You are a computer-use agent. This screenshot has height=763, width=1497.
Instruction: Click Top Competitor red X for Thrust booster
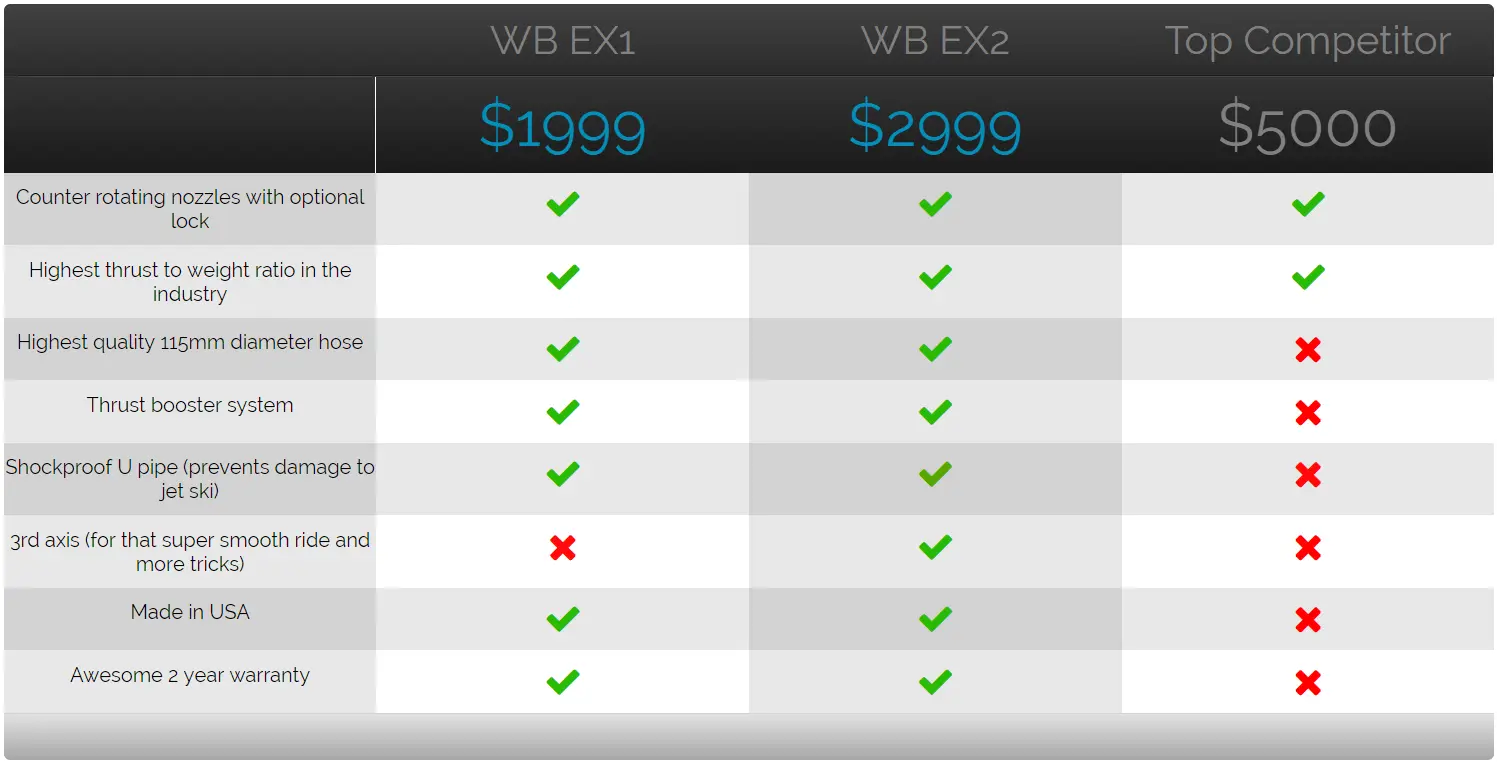point(1308,413)
